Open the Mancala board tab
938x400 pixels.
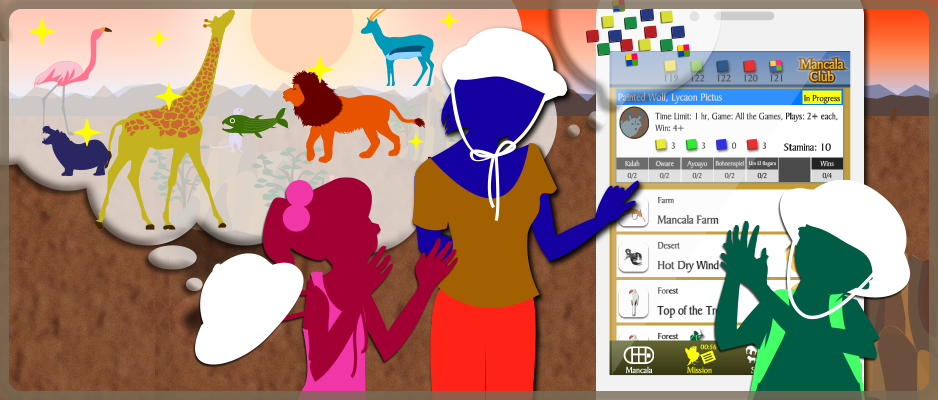[638, 359]
